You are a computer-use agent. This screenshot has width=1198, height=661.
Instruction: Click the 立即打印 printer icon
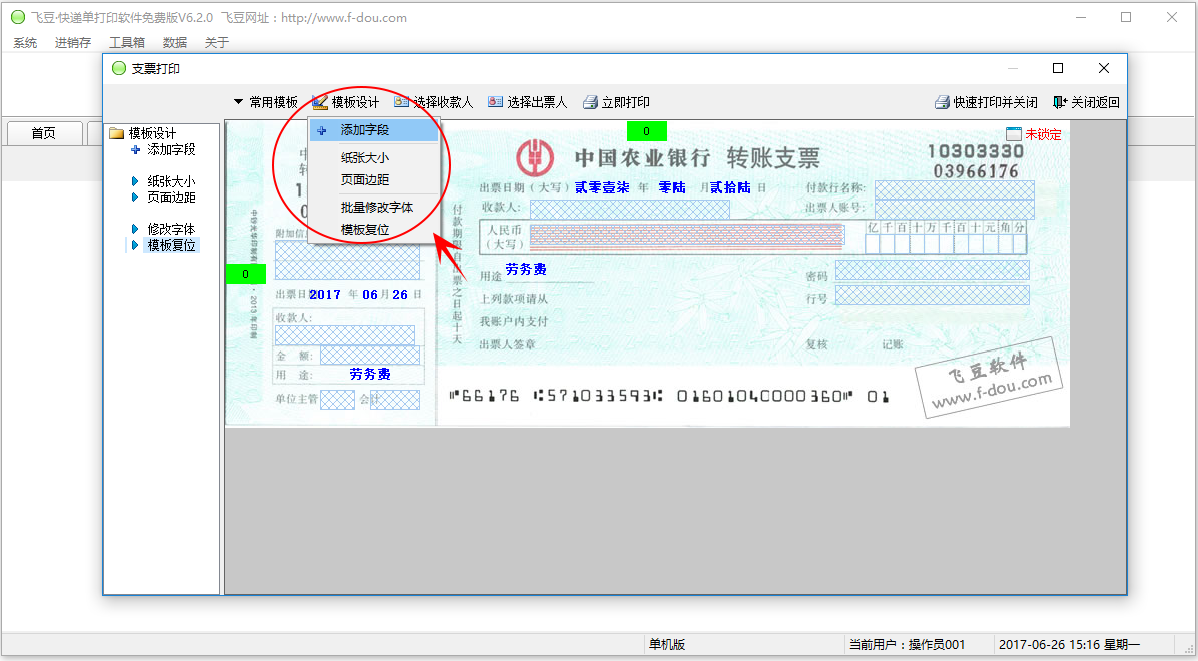coord(590,102)
